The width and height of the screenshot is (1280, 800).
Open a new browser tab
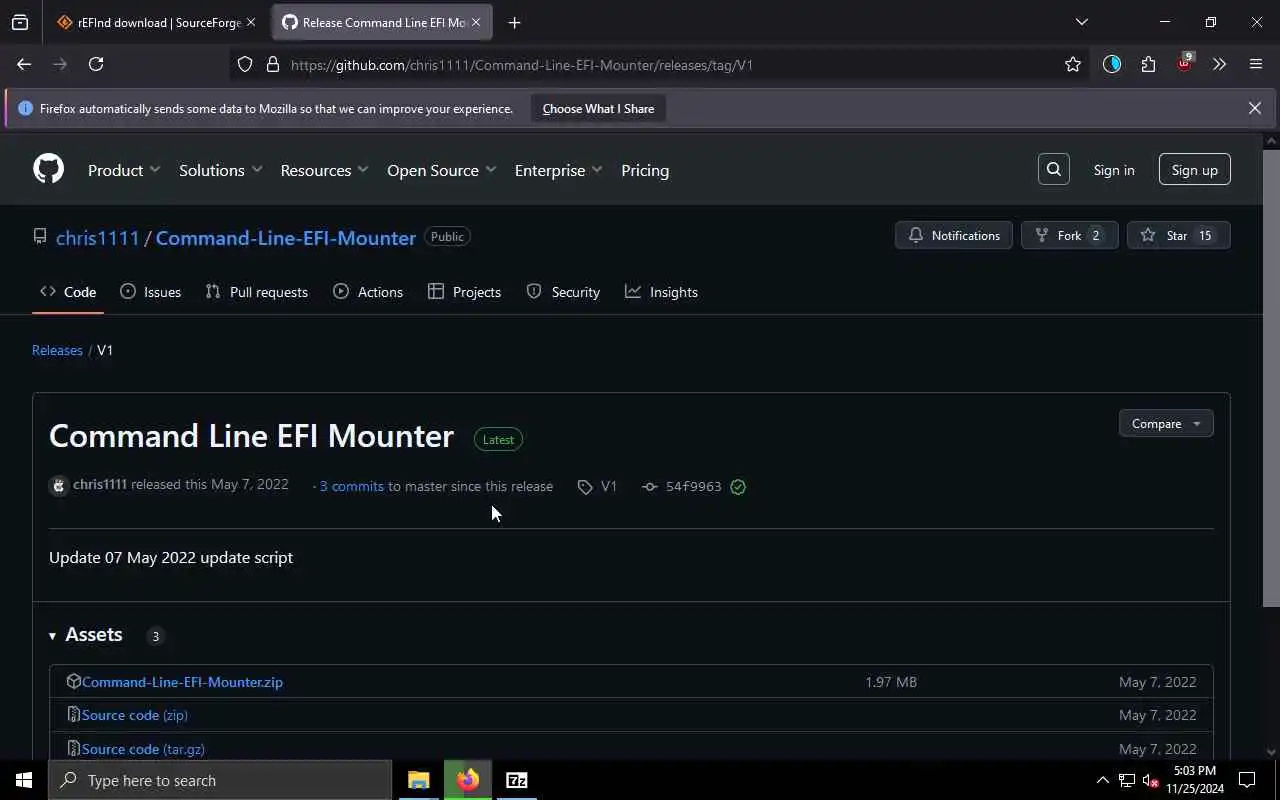(x=514, y=22)
